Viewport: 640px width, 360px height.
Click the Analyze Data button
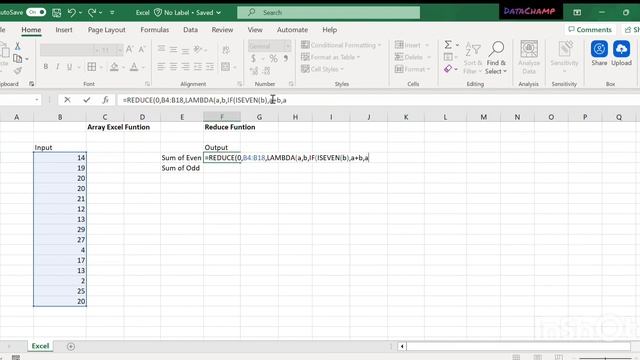coord(529,57)
